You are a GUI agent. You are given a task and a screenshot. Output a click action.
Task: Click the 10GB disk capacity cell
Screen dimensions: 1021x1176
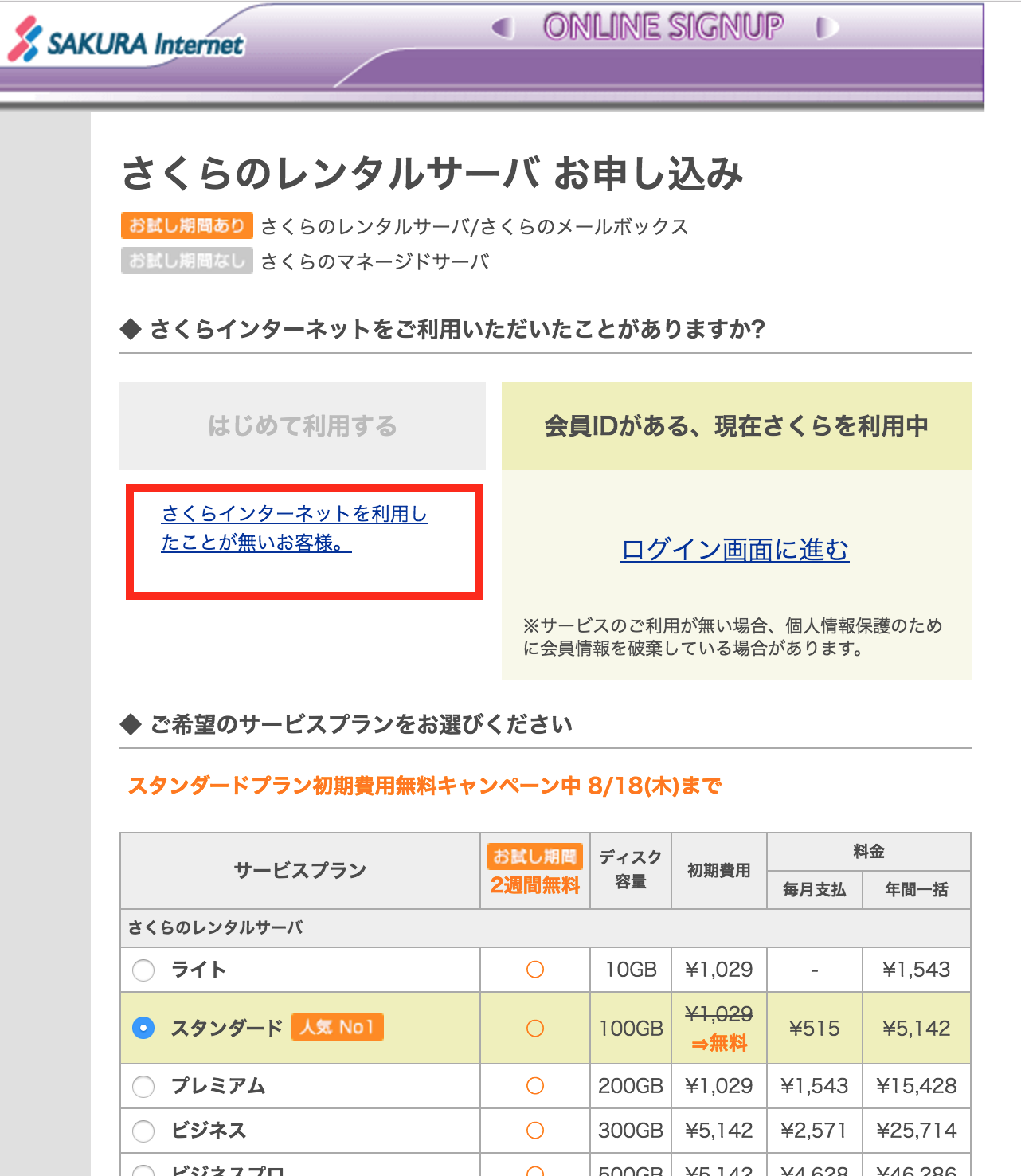631,970
